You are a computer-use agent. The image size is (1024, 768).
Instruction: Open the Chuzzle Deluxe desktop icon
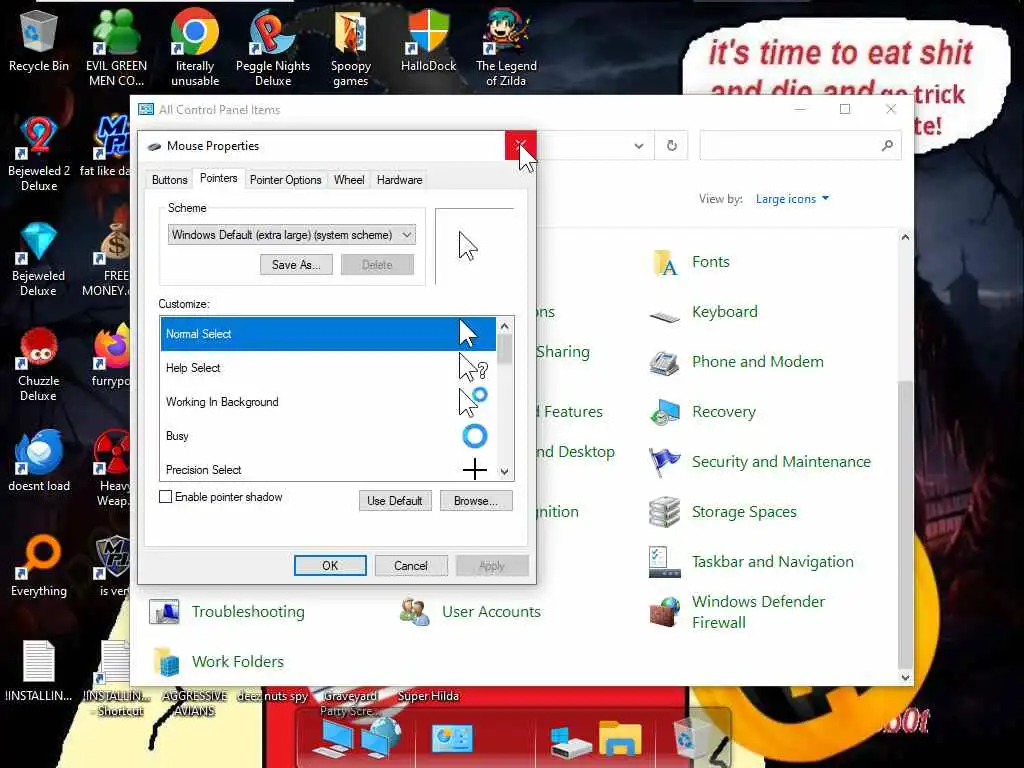click(39, 364)
